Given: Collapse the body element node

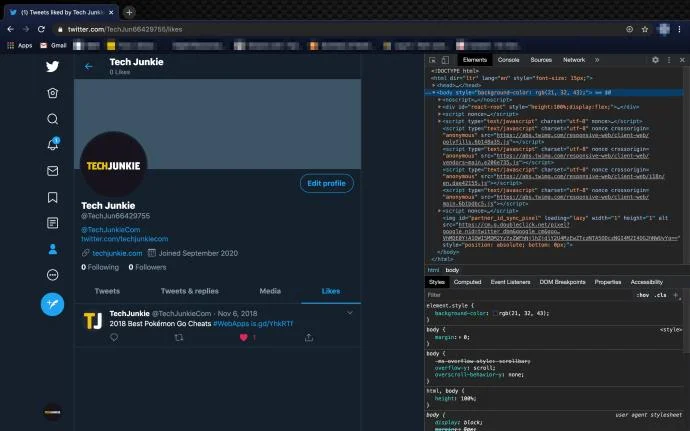Looking at the screenshot, I should tap(433, 92).
